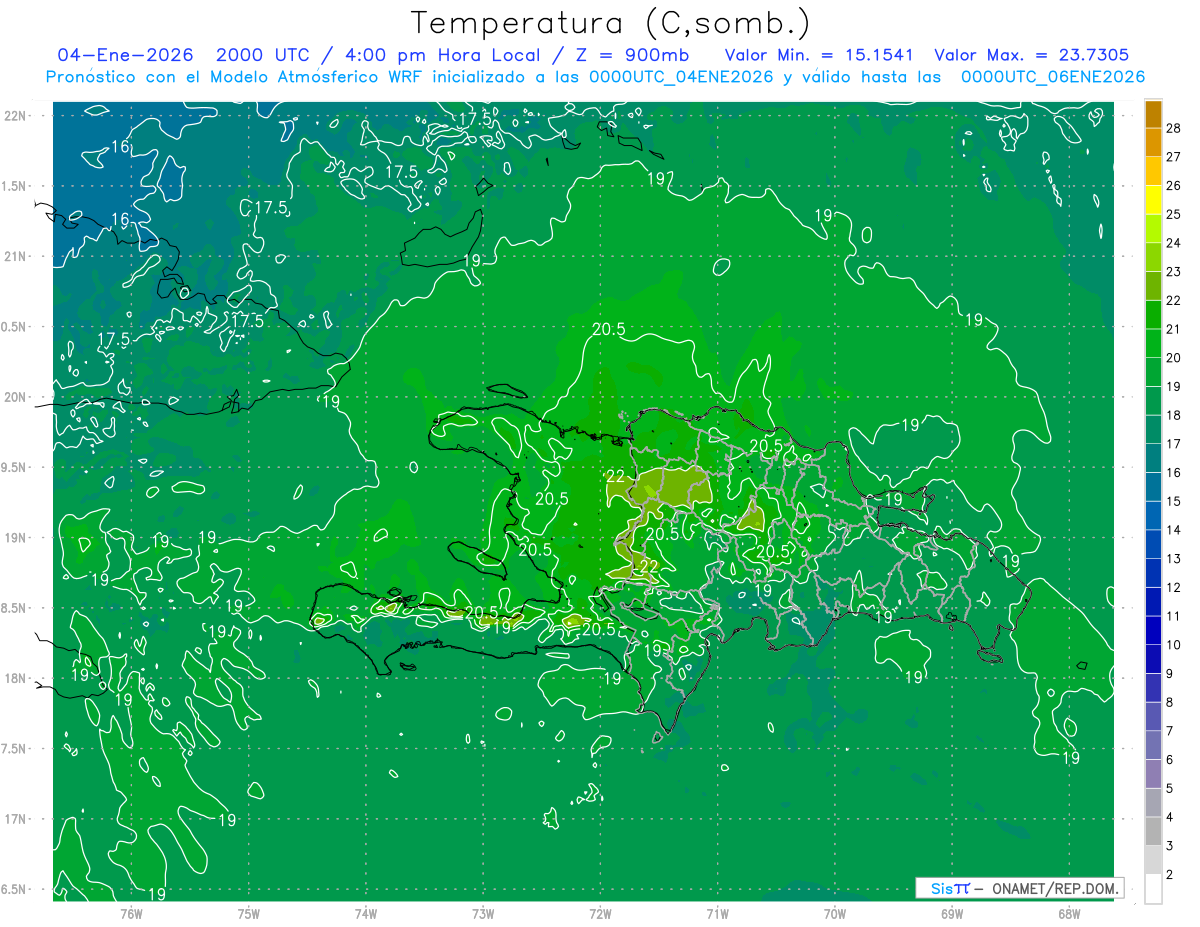
Task: Pick the pure blue swatch between 10 and 11
Action: (1154, 631)
